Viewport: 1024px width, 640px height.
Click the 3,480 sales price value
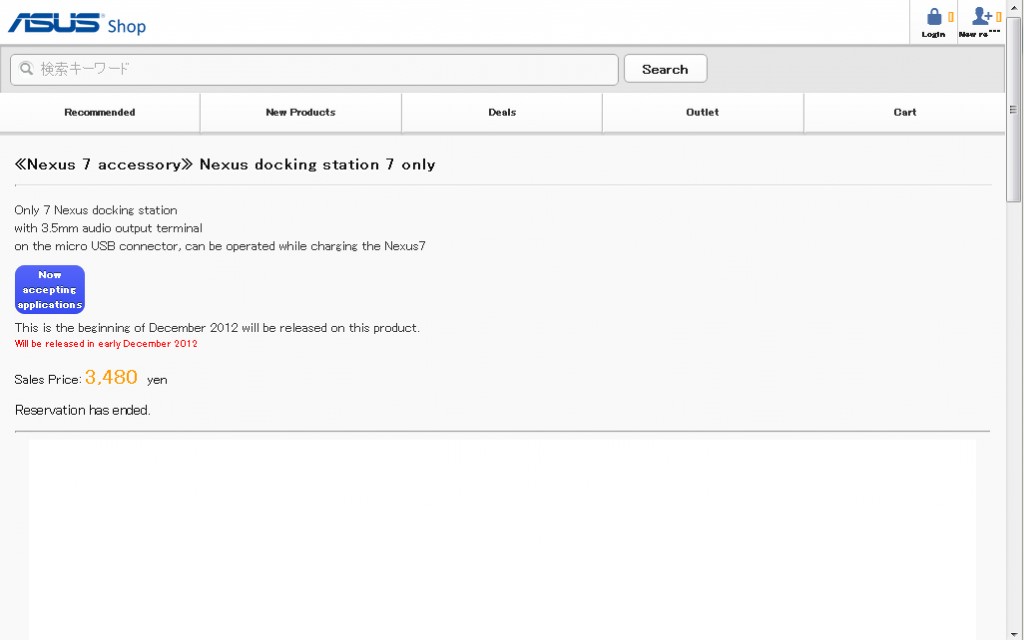tap(111, 377)
